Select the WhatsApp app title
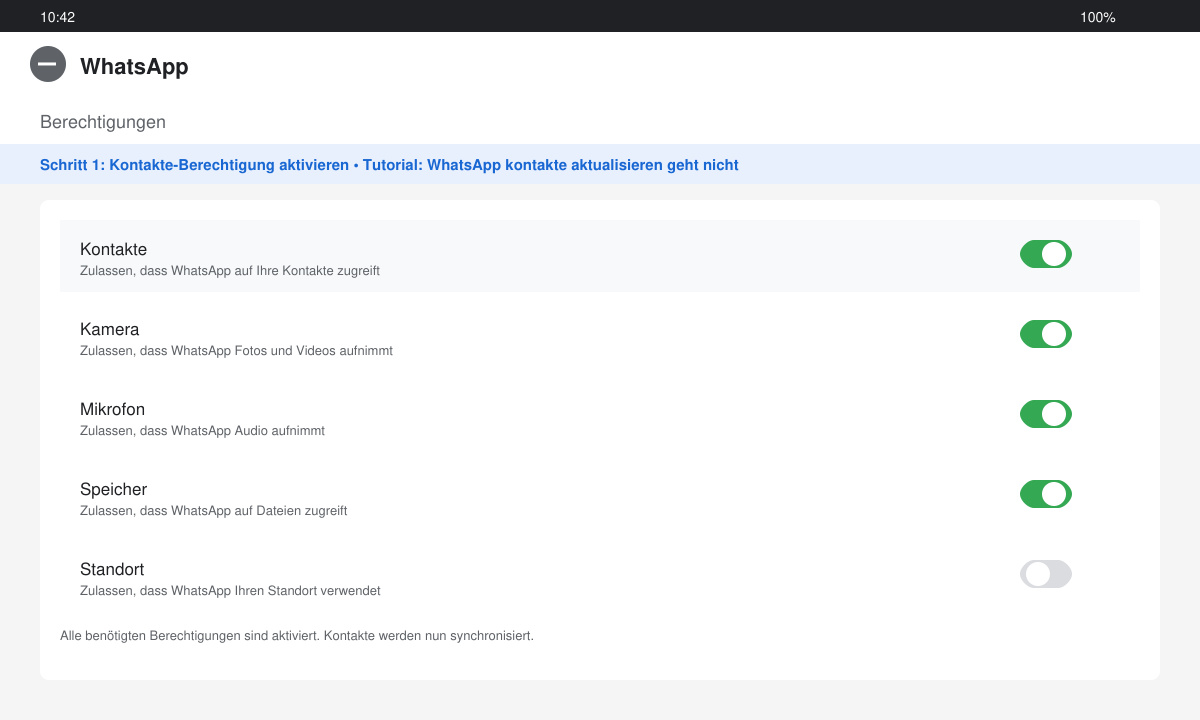The height and width of the screenshot is (720, 1200). 134,67
